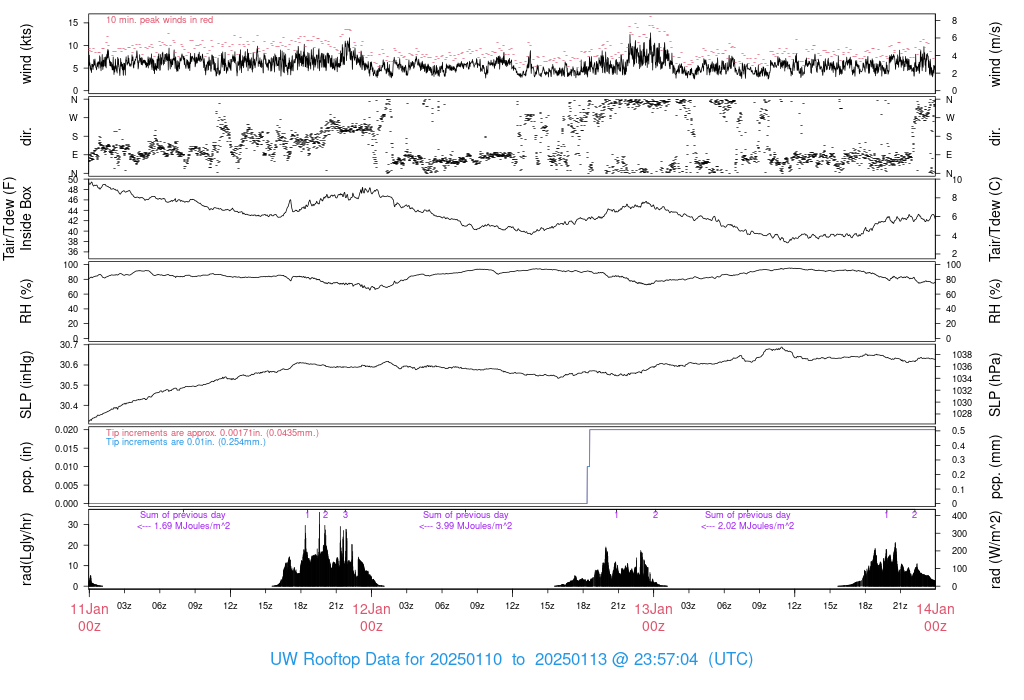
Task: Click the "14Jan" date label
Action: point(935,609)
